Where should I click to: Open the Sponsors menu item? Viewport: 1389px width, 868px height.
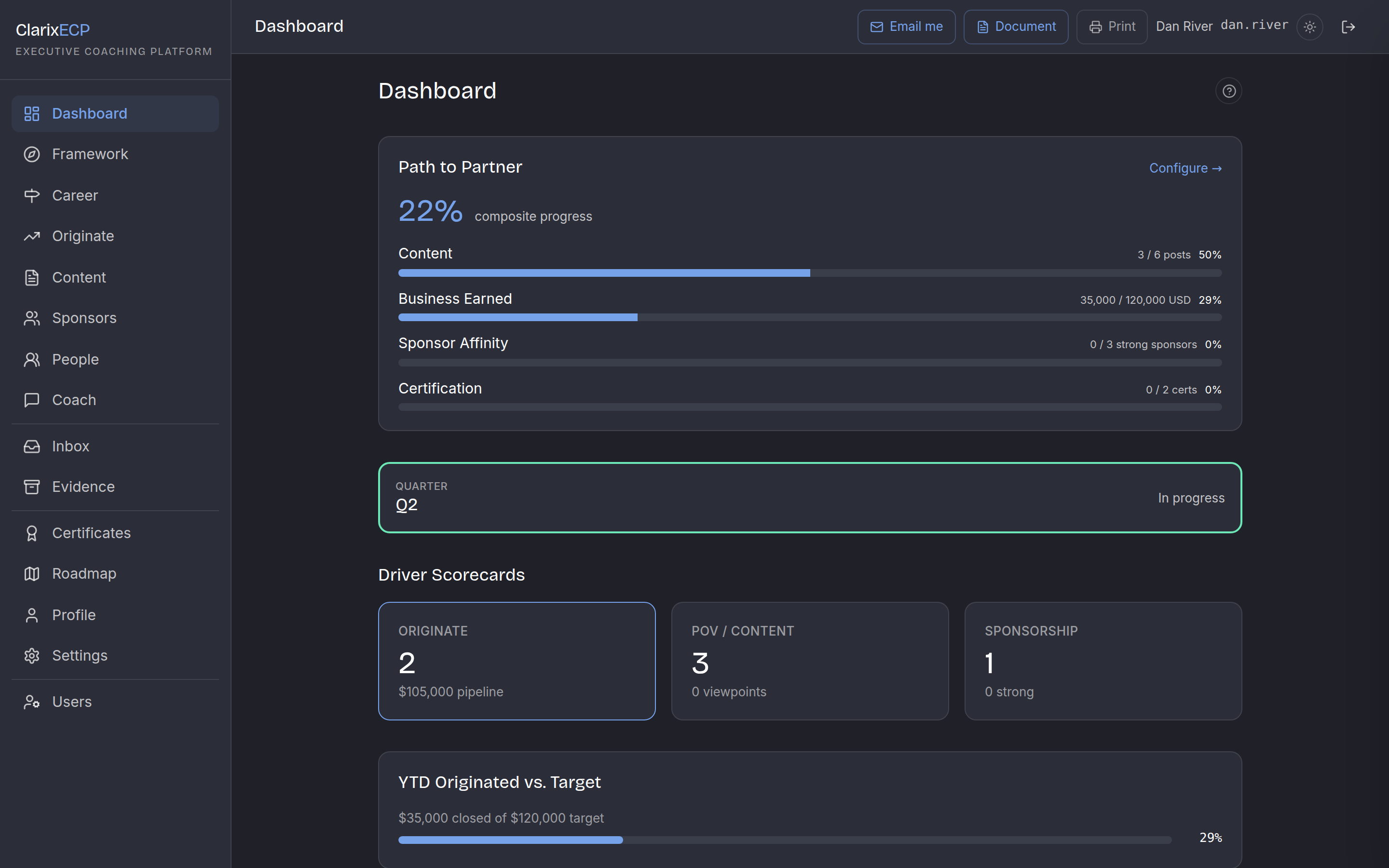[115, 318]
